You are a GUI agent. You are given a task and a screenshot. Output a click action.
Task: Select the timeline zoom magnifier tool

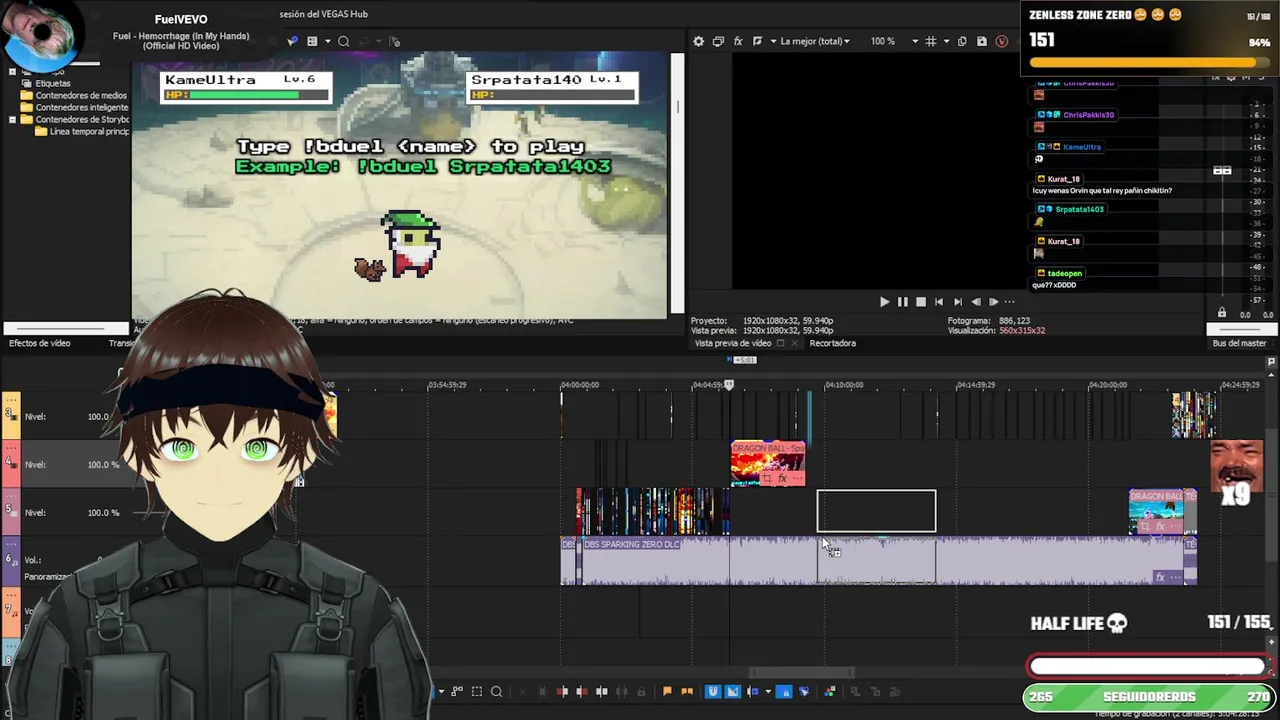pyautogui.click(x=496, y=691)
